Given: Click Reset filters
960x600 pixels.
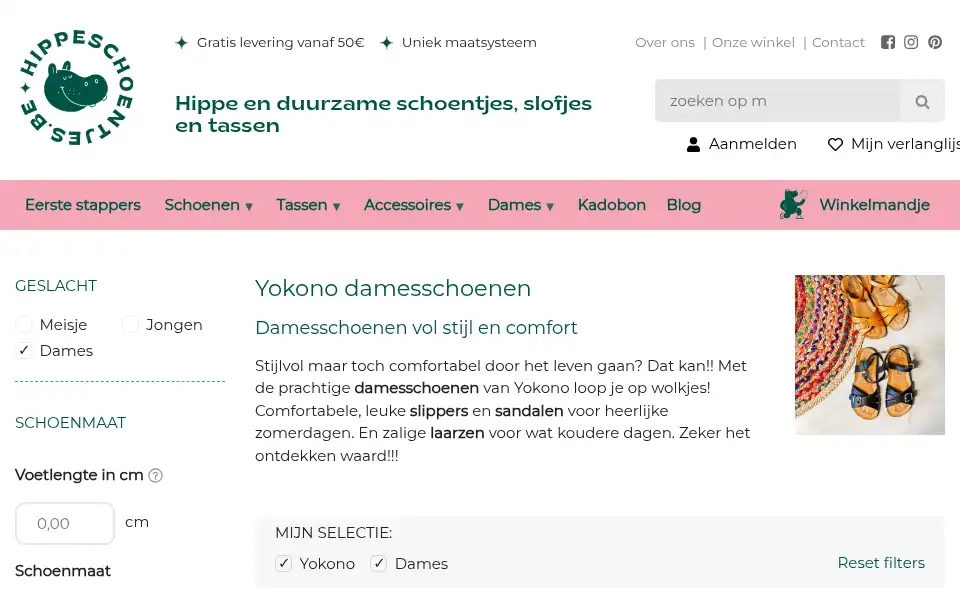Looking at the screenshot, I should click(x=881, y=563).
